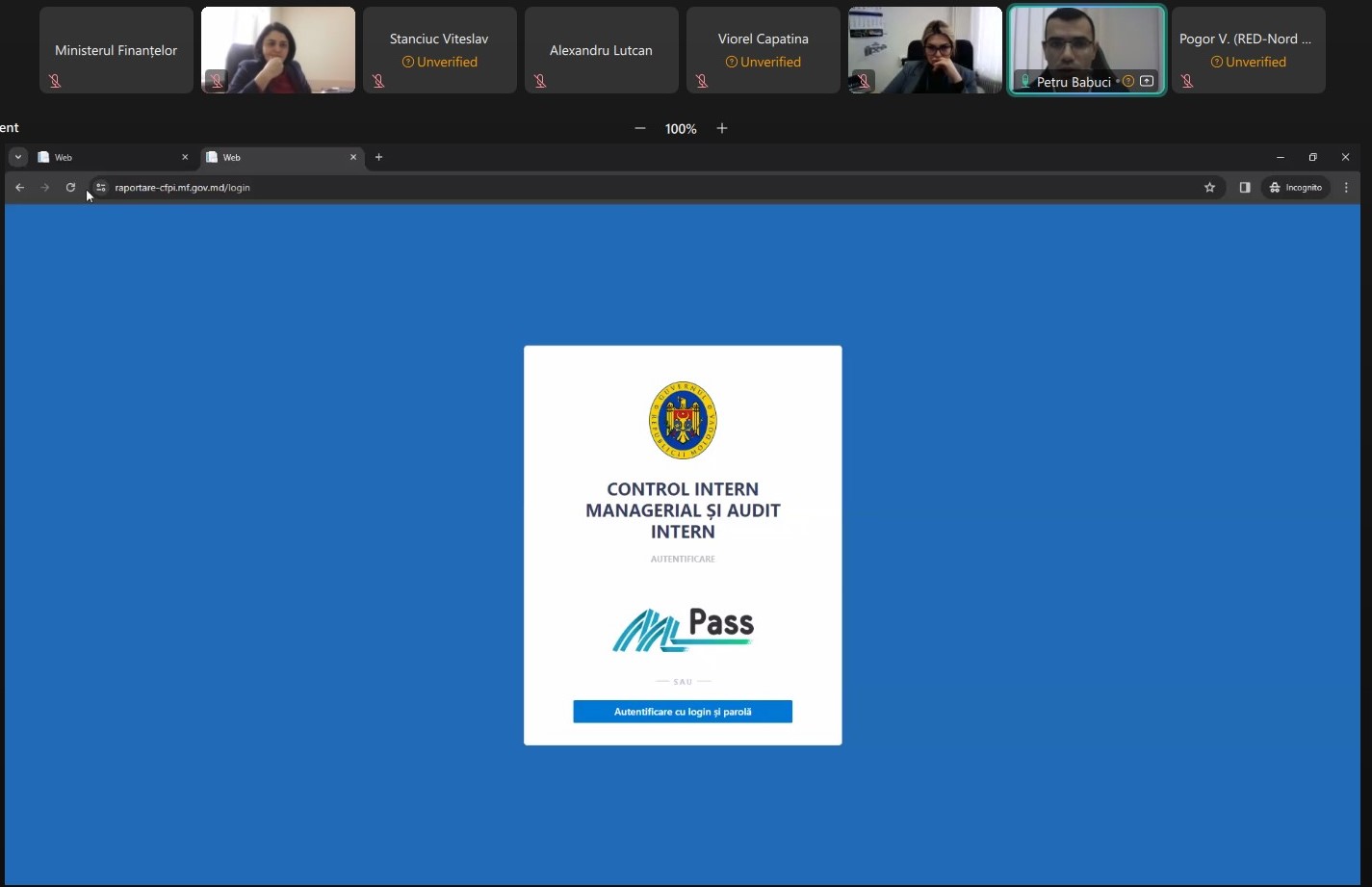Viewport: 1372px width, 887px height.
Task: Open the browser three-dot menu
Action: 1346,188
